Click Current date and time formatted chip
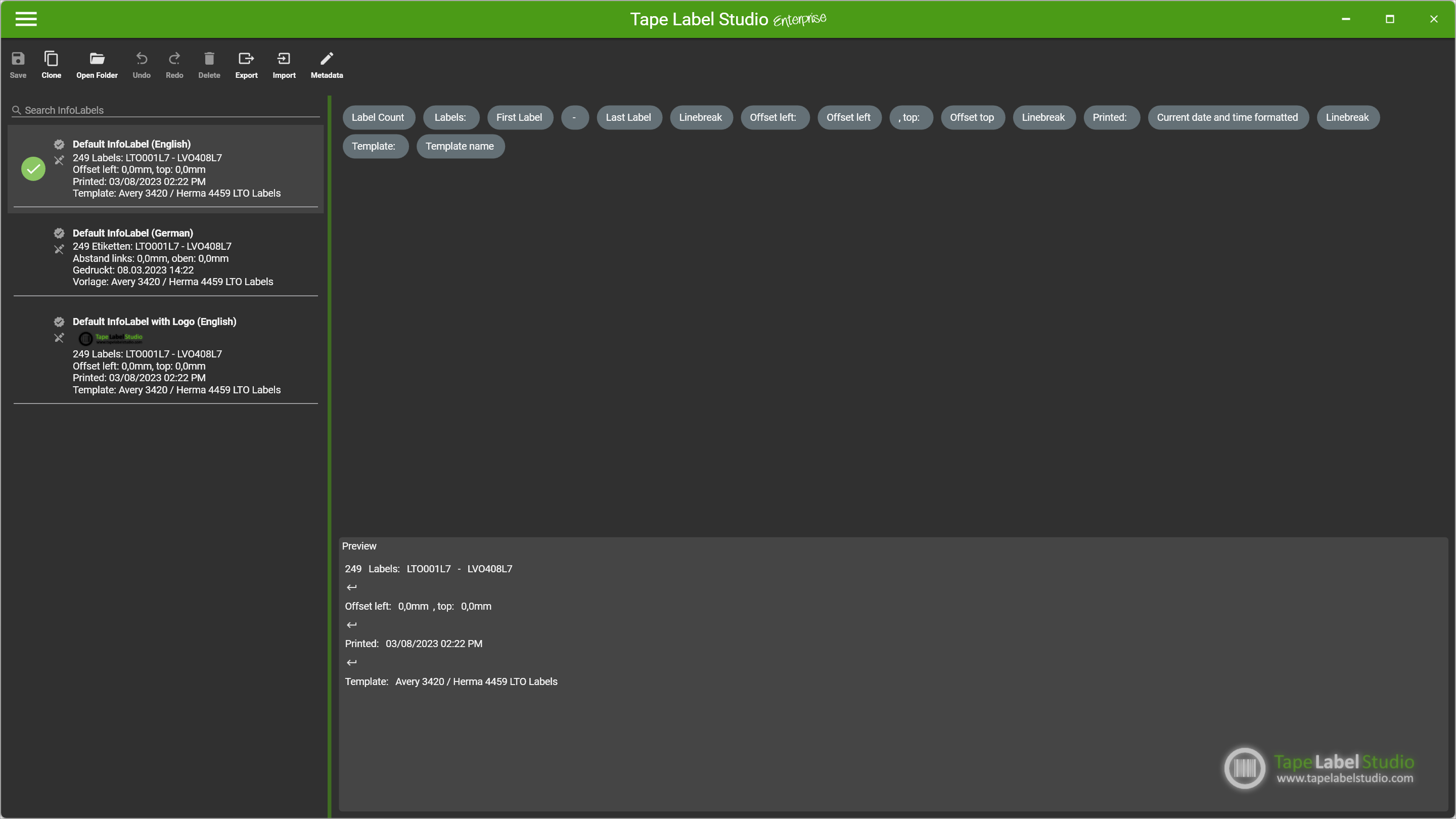Viewport: 1456px width, 819px height. pyautogui.click(x=1227, y=118)
